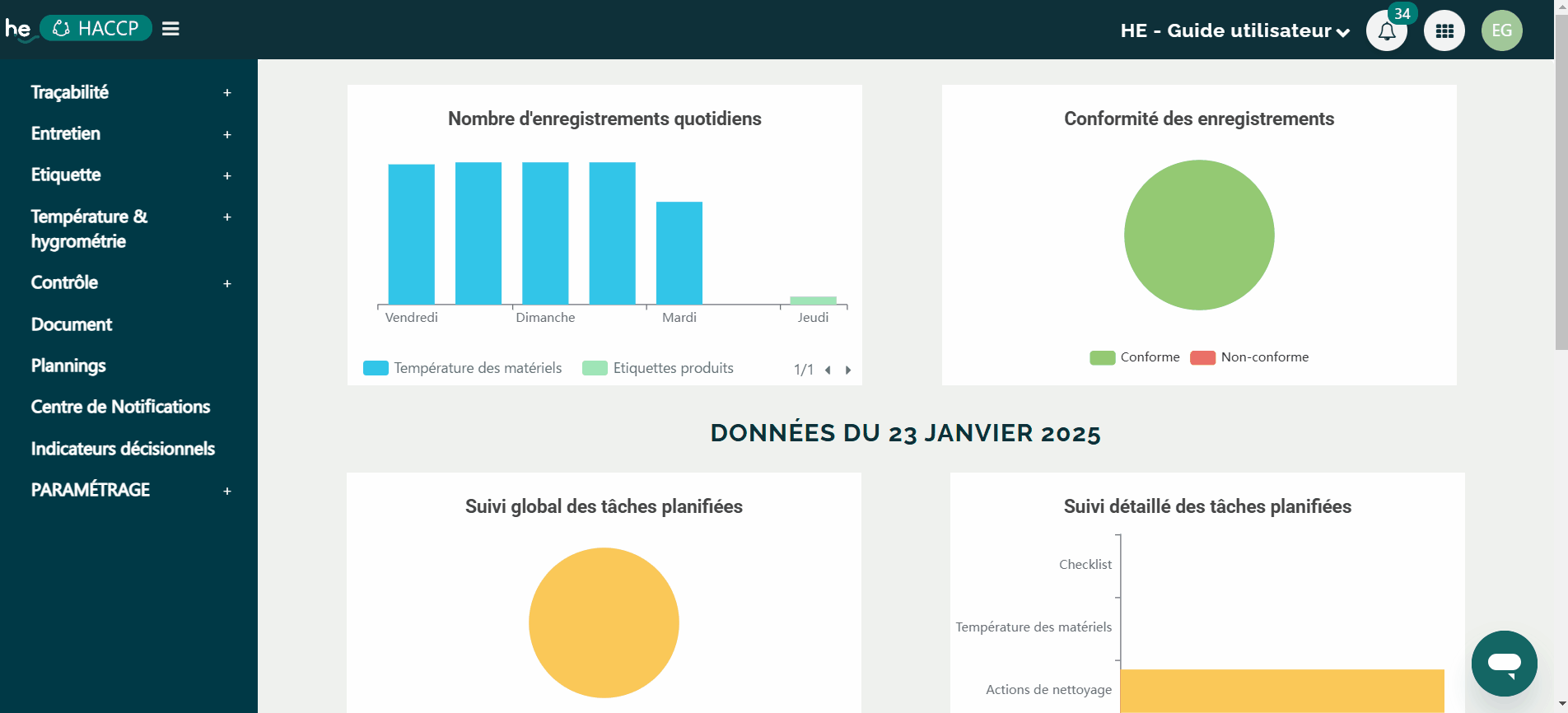Open the HACCP module badge
1568x713 pixels.
pos(96,29)
